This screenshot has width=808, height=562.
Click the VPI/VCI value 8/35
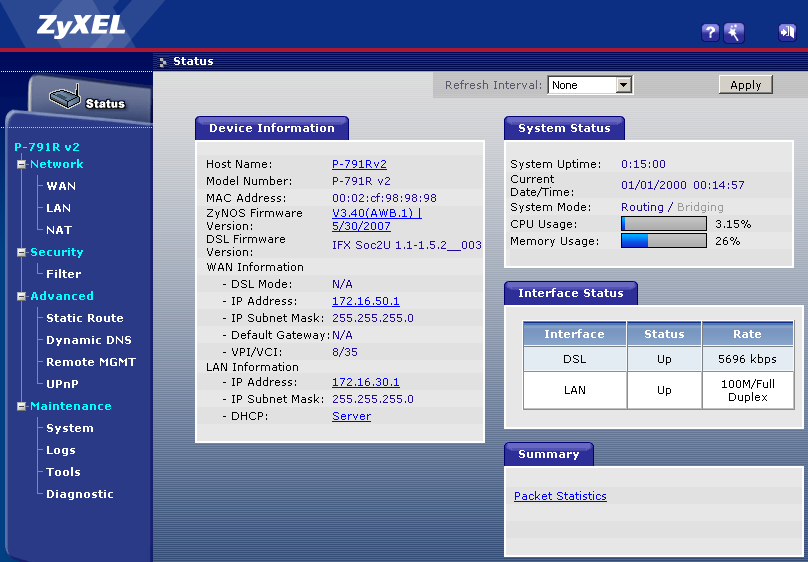(345, 352)
